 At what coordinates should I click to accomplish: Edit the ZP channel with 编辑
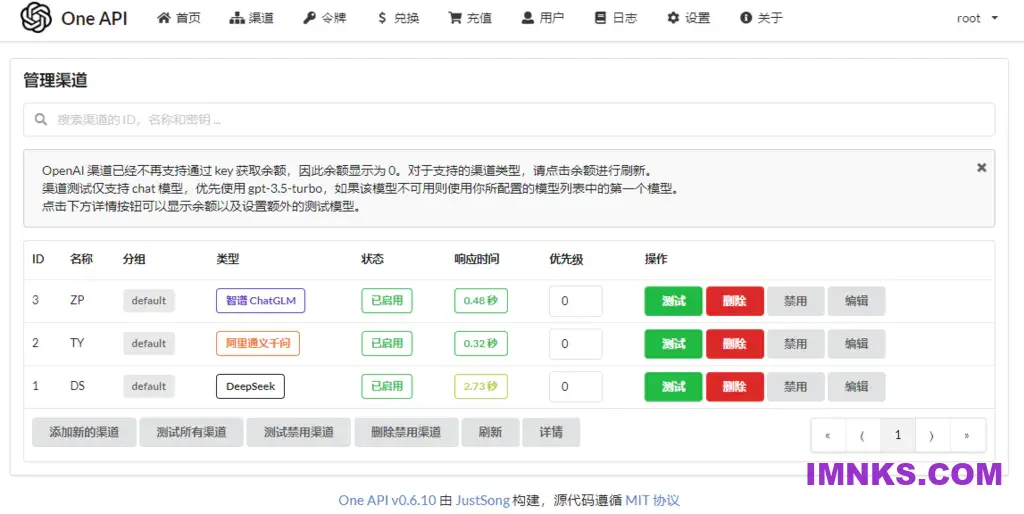[x=856, y=301]
